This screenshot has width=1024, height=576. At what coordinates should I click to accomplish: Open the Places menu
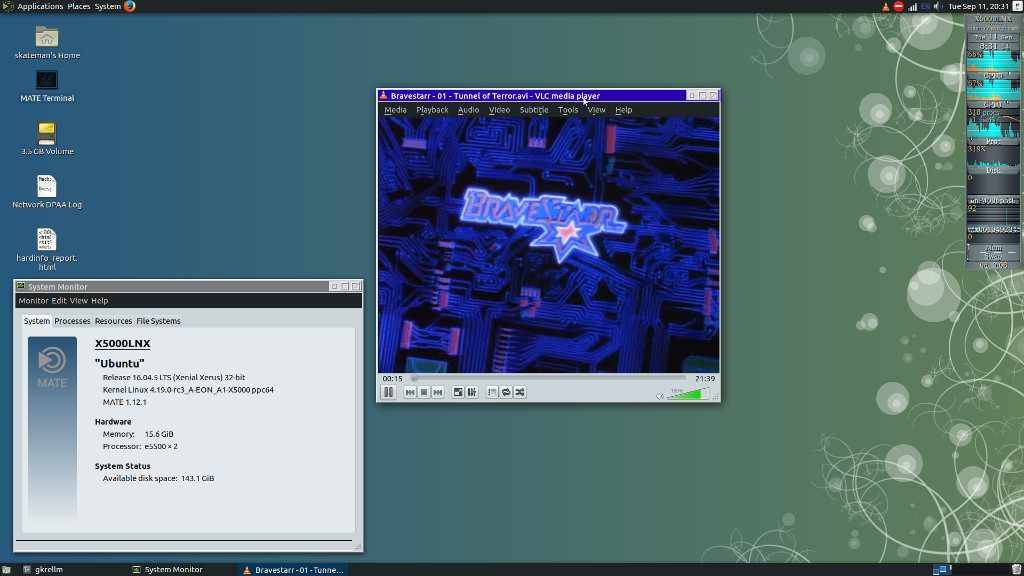pos(79,7)
